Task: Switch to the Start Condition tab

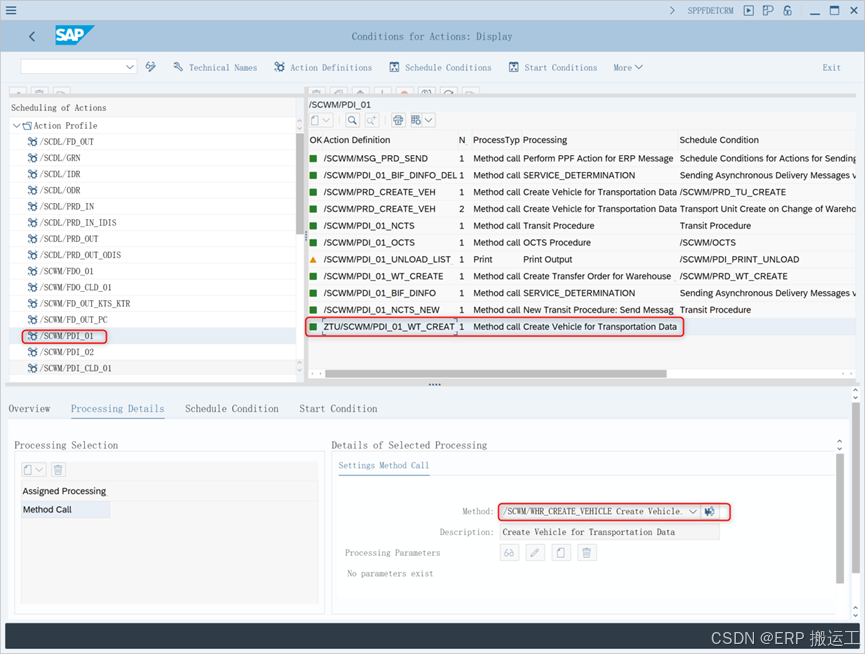Action: coord(338,408)
